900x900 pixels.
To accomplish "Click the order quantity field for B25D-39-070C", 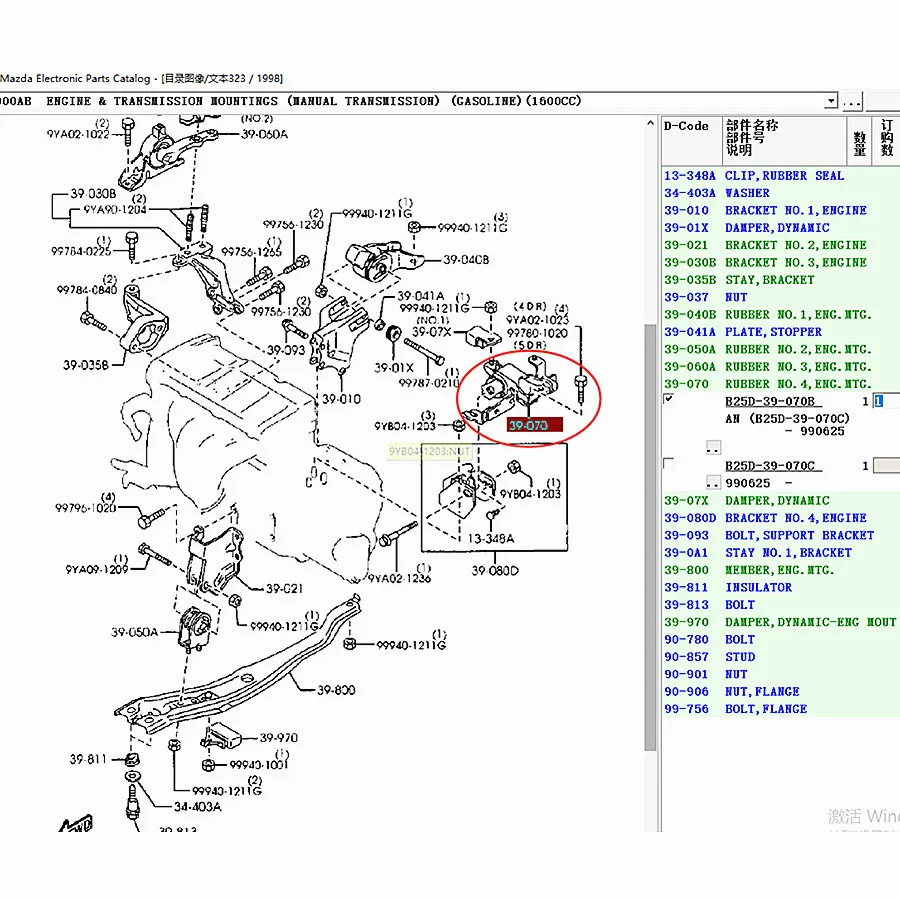I will [x=886, y=465].
